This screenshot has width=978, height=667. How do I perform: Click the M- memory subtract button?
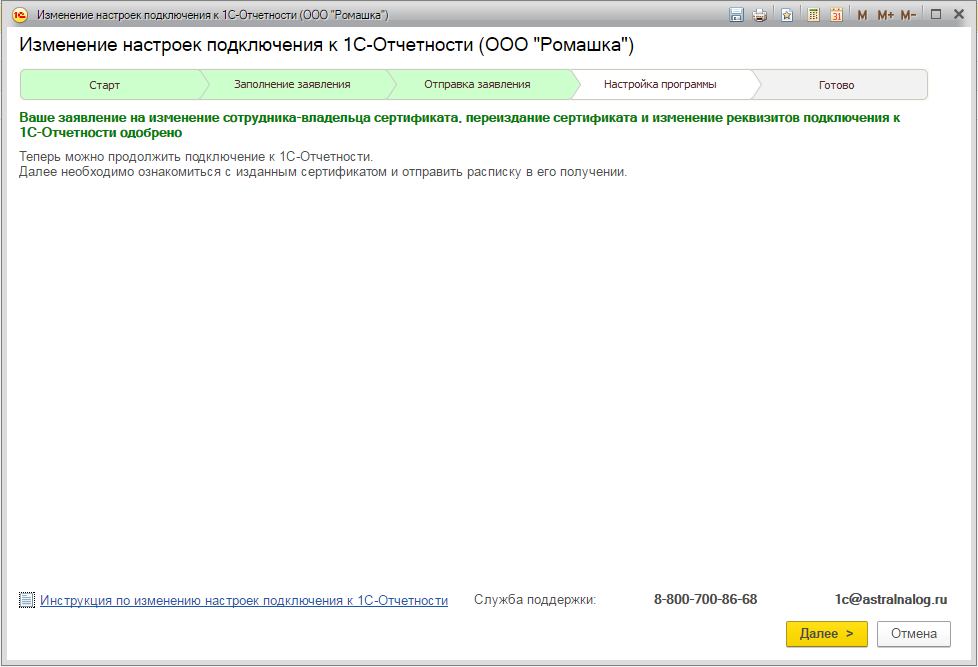pyautogui.click(x=908, y=15)
